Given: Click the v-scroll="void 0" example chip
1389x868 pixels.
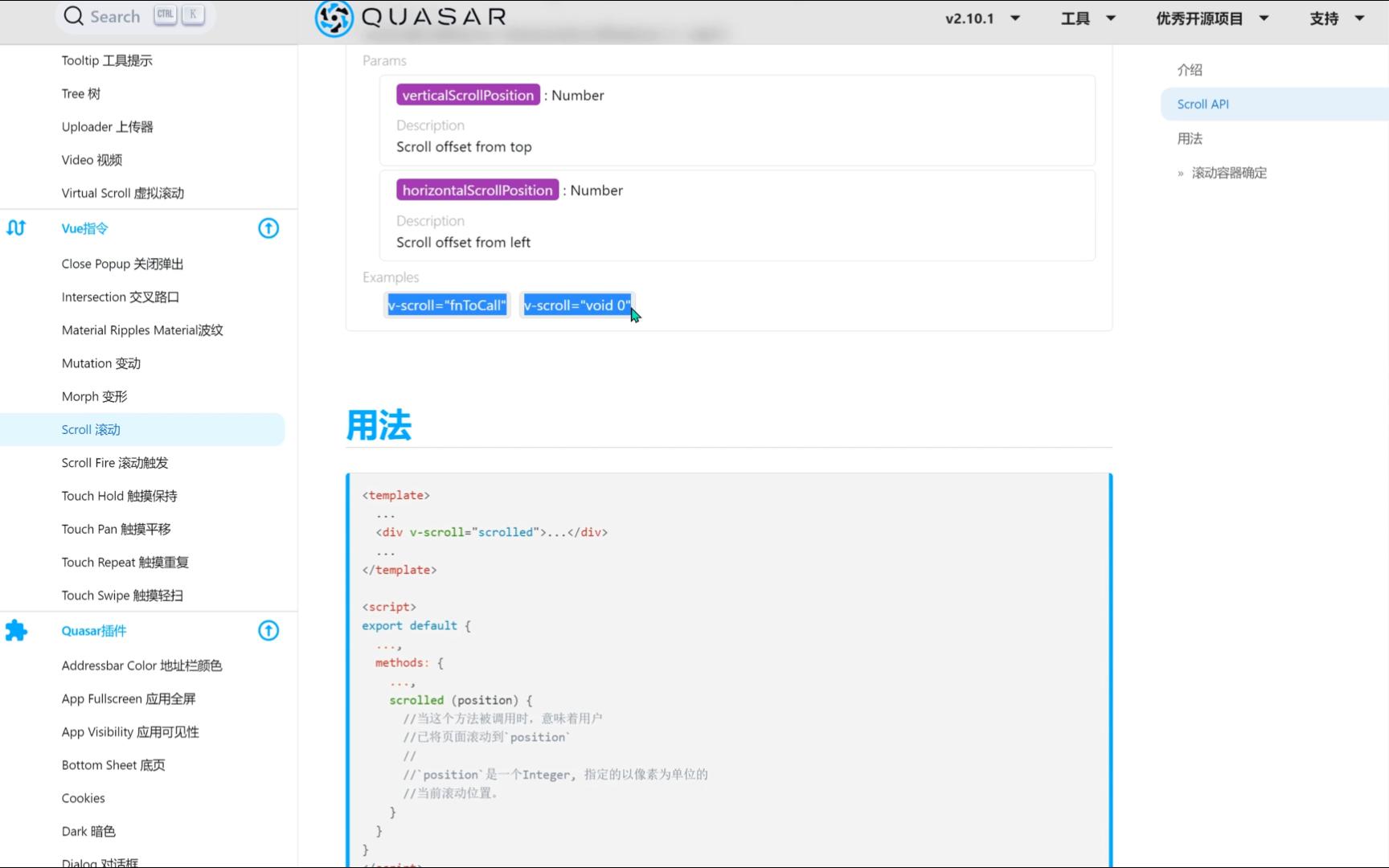Looking at the screenshot, I should [x=577, y=305].
